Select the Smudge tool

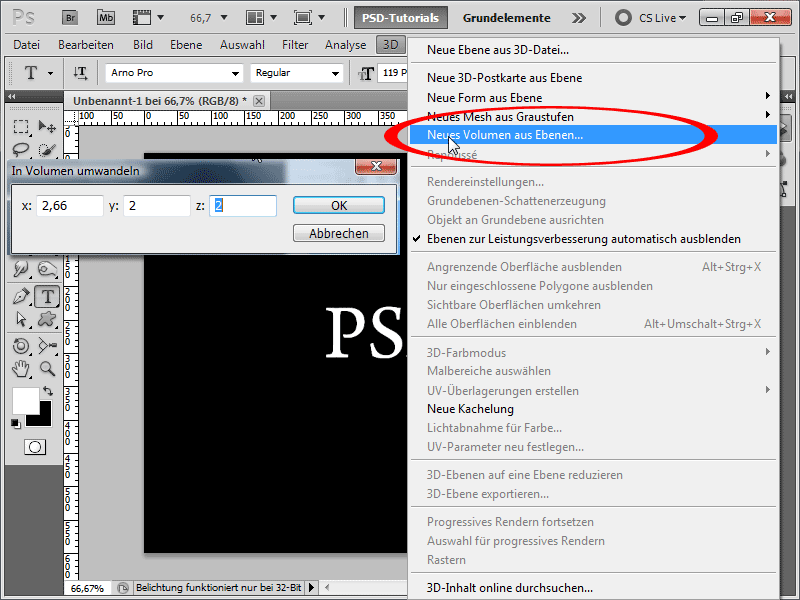click(x=21, y=268)
